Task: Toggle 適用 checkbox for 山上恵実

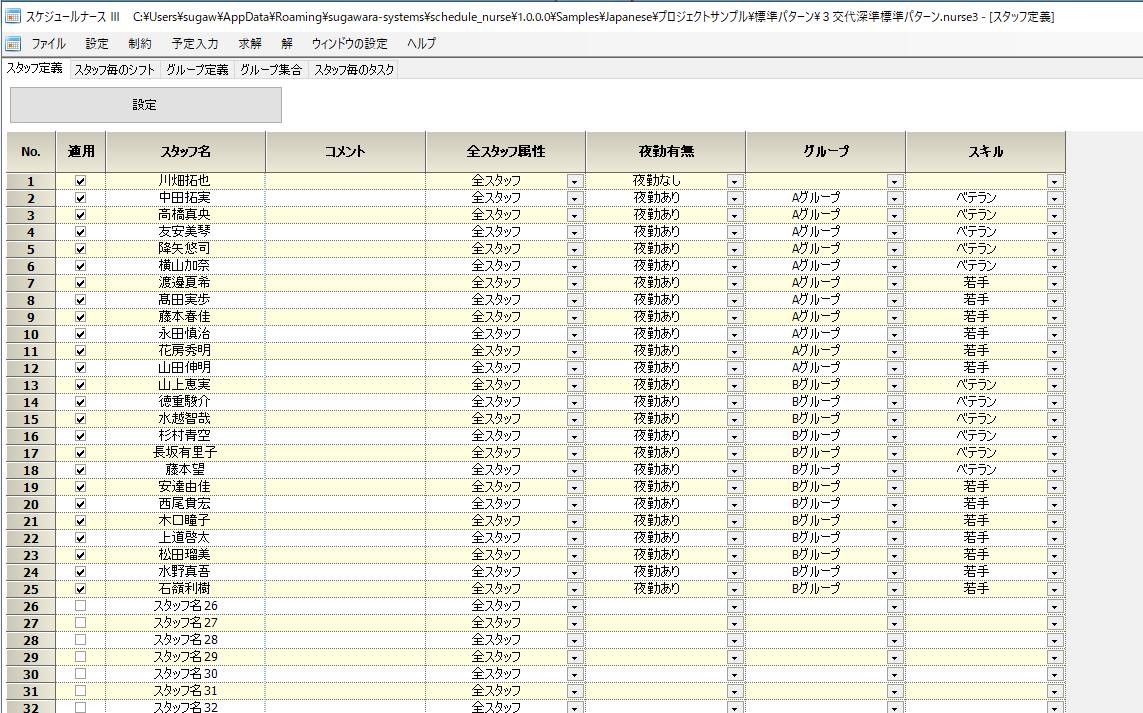Action: tap(80, 385)
